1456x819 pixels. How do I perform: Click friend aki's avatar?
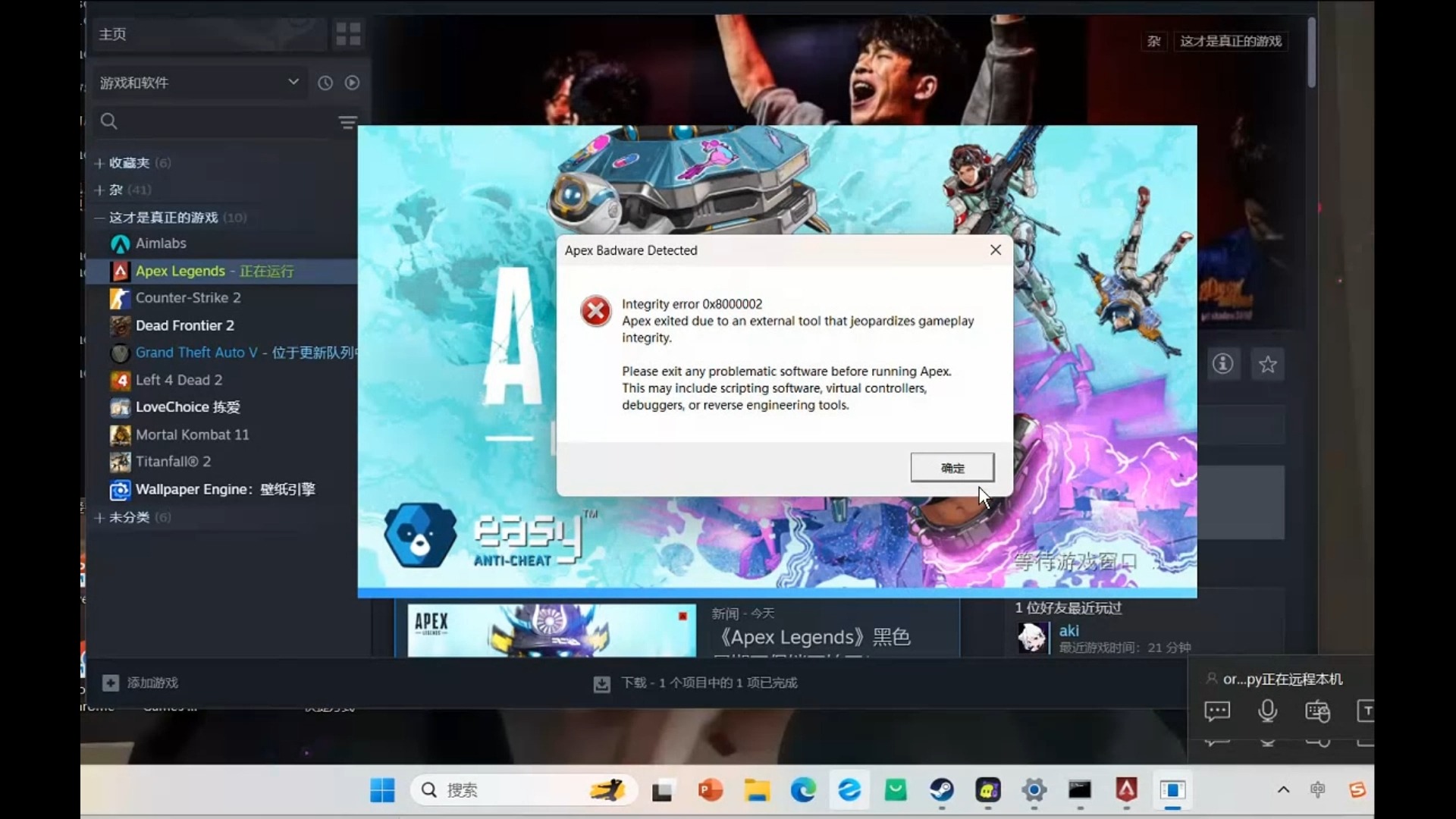(x=1032, y=638)
